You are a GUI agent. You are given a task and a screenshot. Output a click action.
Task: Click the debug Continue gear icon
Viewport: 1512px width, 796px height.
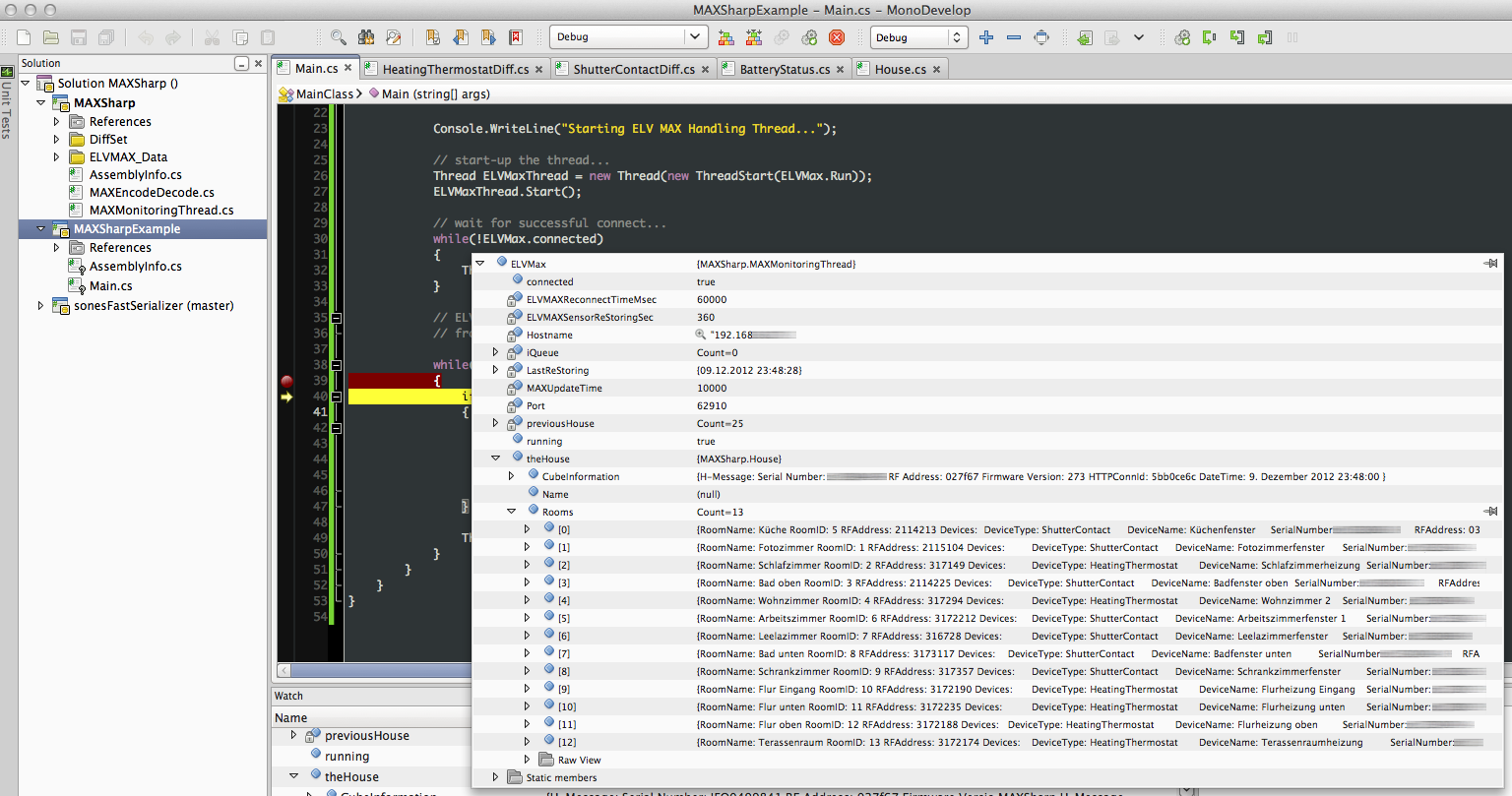(x=1182, y=37)
